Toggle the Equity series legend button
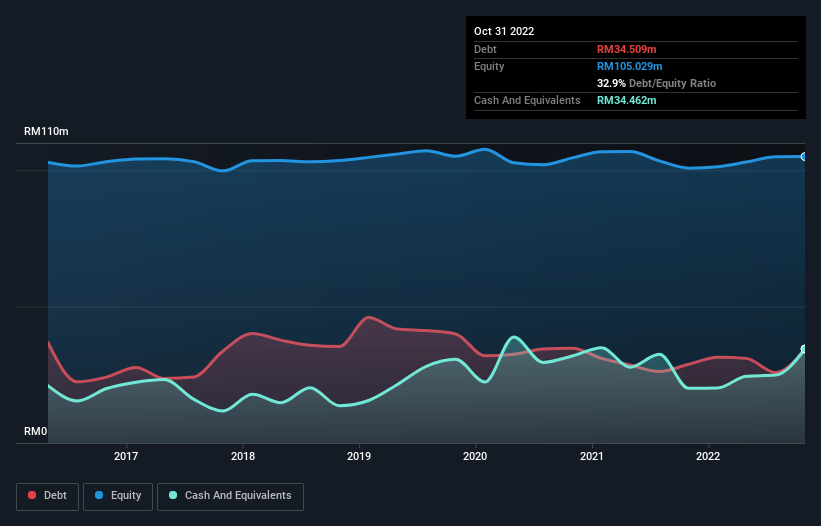The height and width of the screenshot is (526, 821). tap(118, 496)
